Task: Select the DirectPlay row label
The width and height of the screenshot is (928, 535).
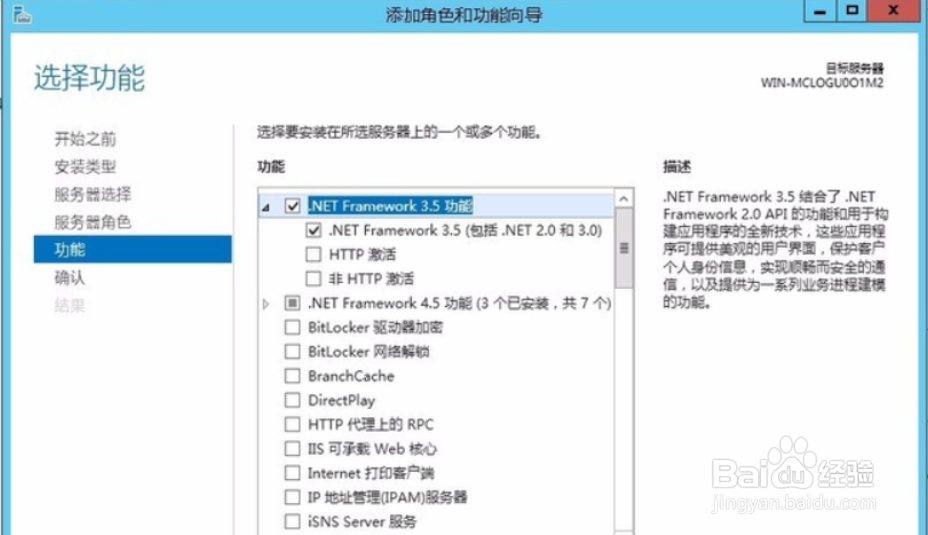Action: 341,400
